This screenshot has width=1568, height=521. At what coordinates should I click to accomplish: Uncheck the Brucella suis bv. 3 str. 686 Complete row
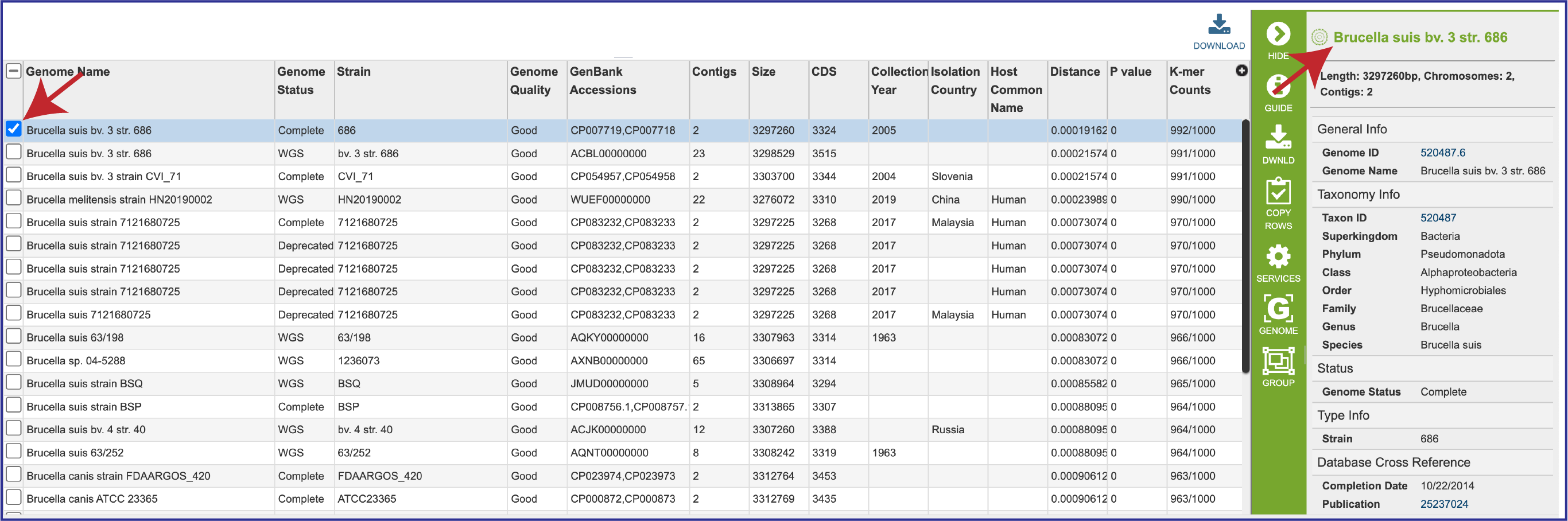13,129
